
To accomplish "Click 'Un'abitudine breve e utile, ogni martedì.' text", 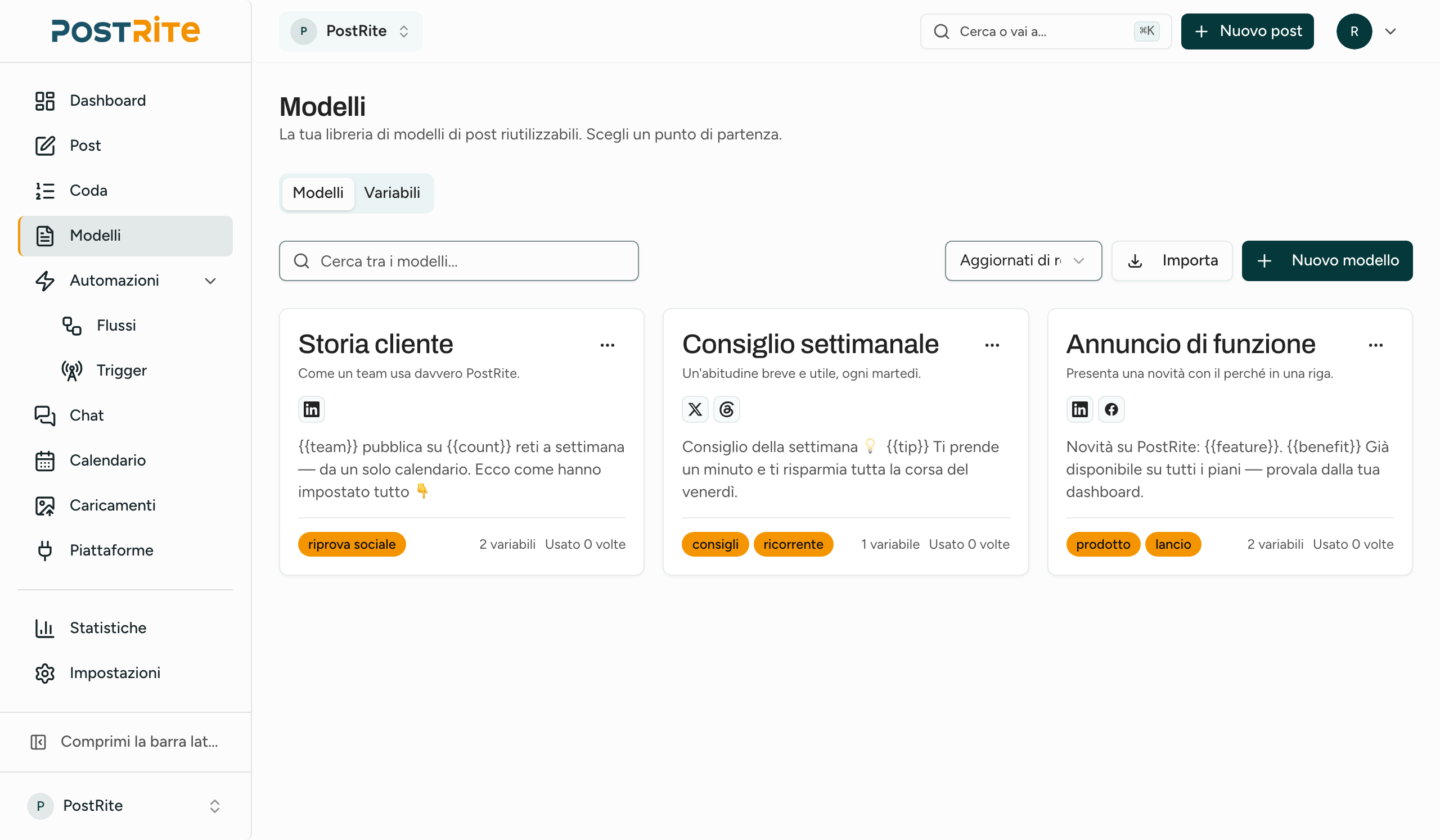I will [801, 373].
